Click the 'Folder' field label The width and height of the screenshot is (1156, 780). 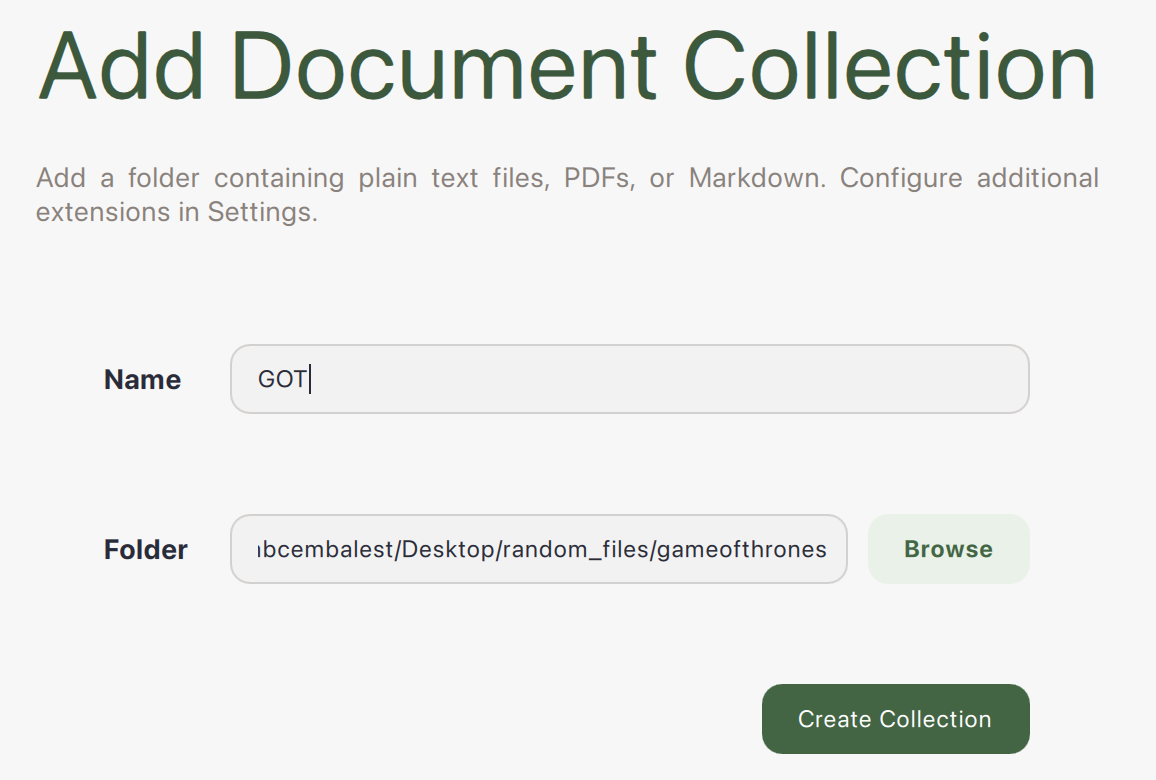click(x=146, y=550)
